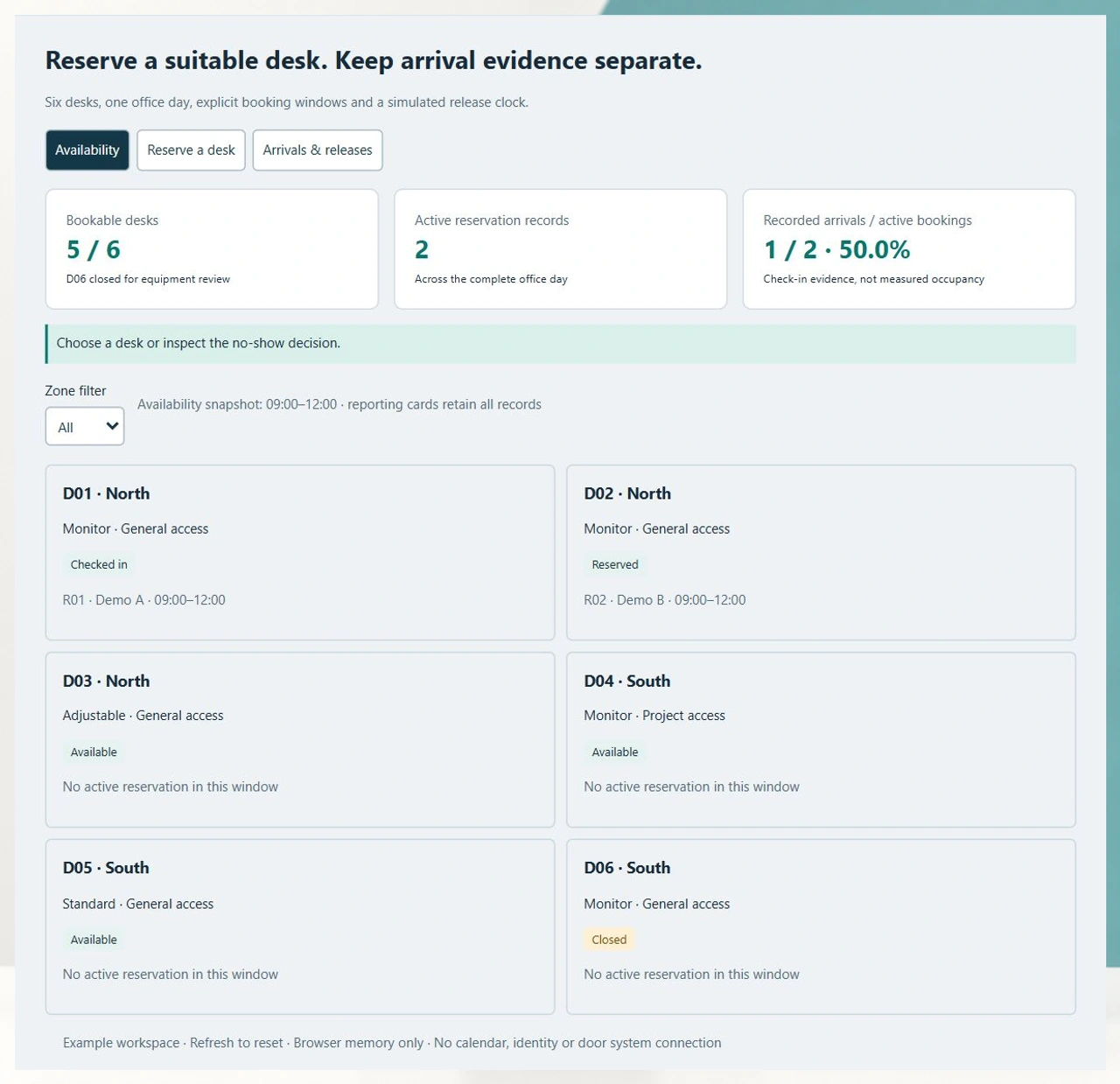Click the 'Zone filter' label
1120x1084 pixels.
pyautogui.click(x=76, y=391)
